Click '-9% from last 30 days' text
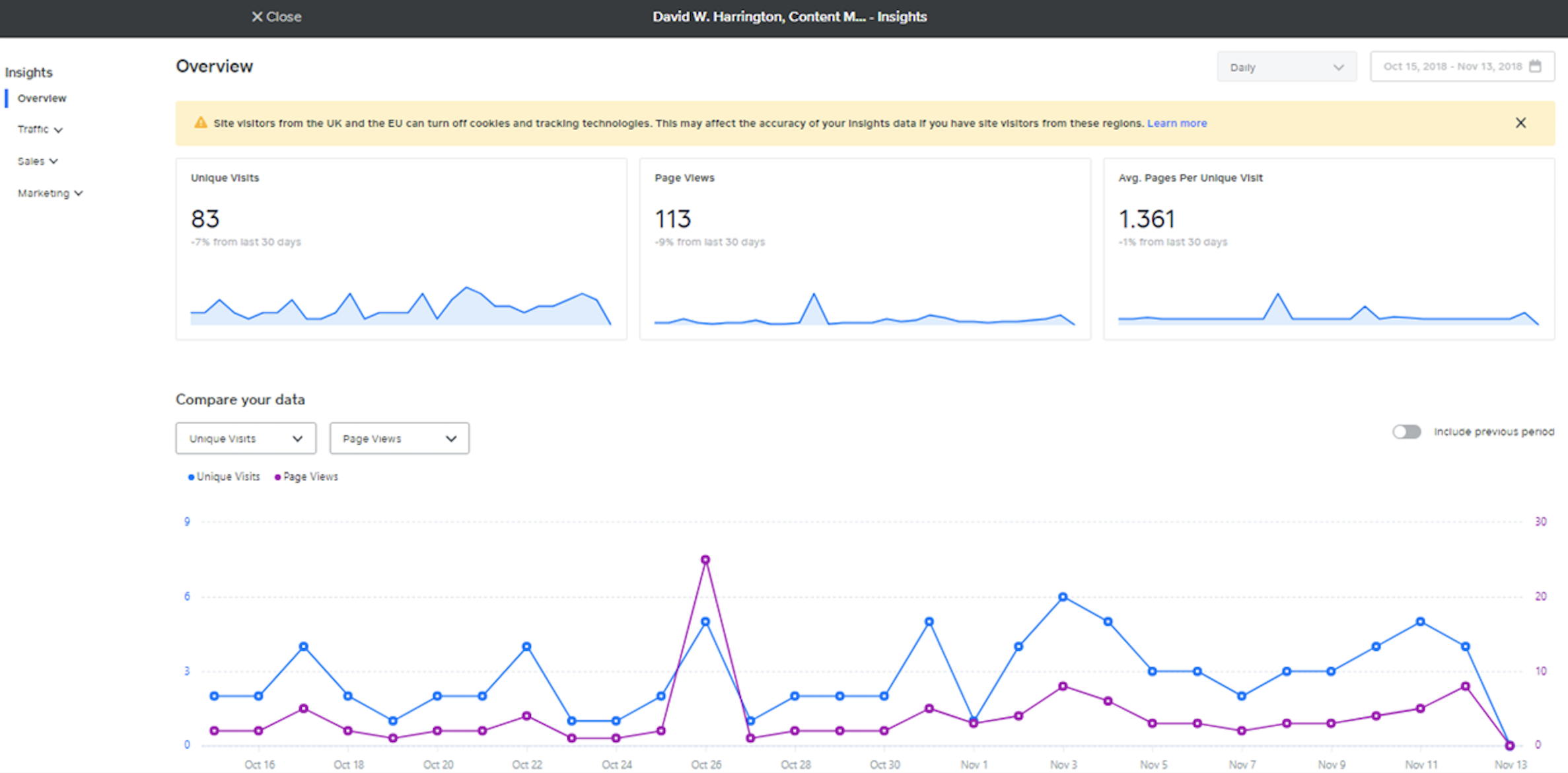The height and width of the screenshot is (773, 1568). tap(709, 242)
